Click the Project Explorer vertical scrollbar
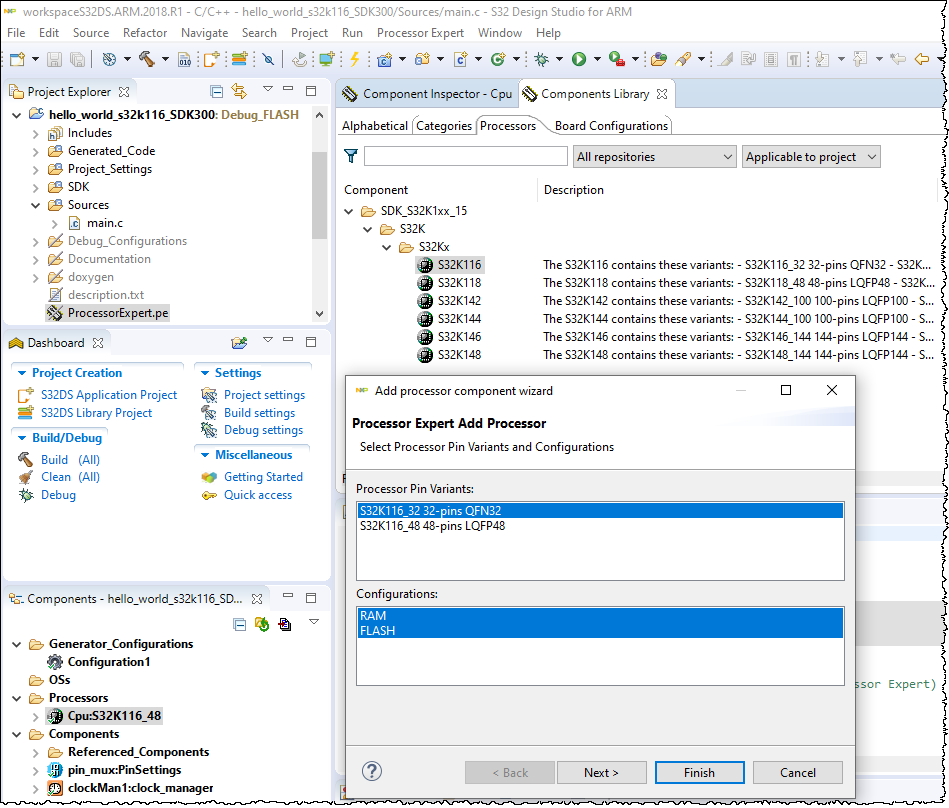 (x=320, y=195)
